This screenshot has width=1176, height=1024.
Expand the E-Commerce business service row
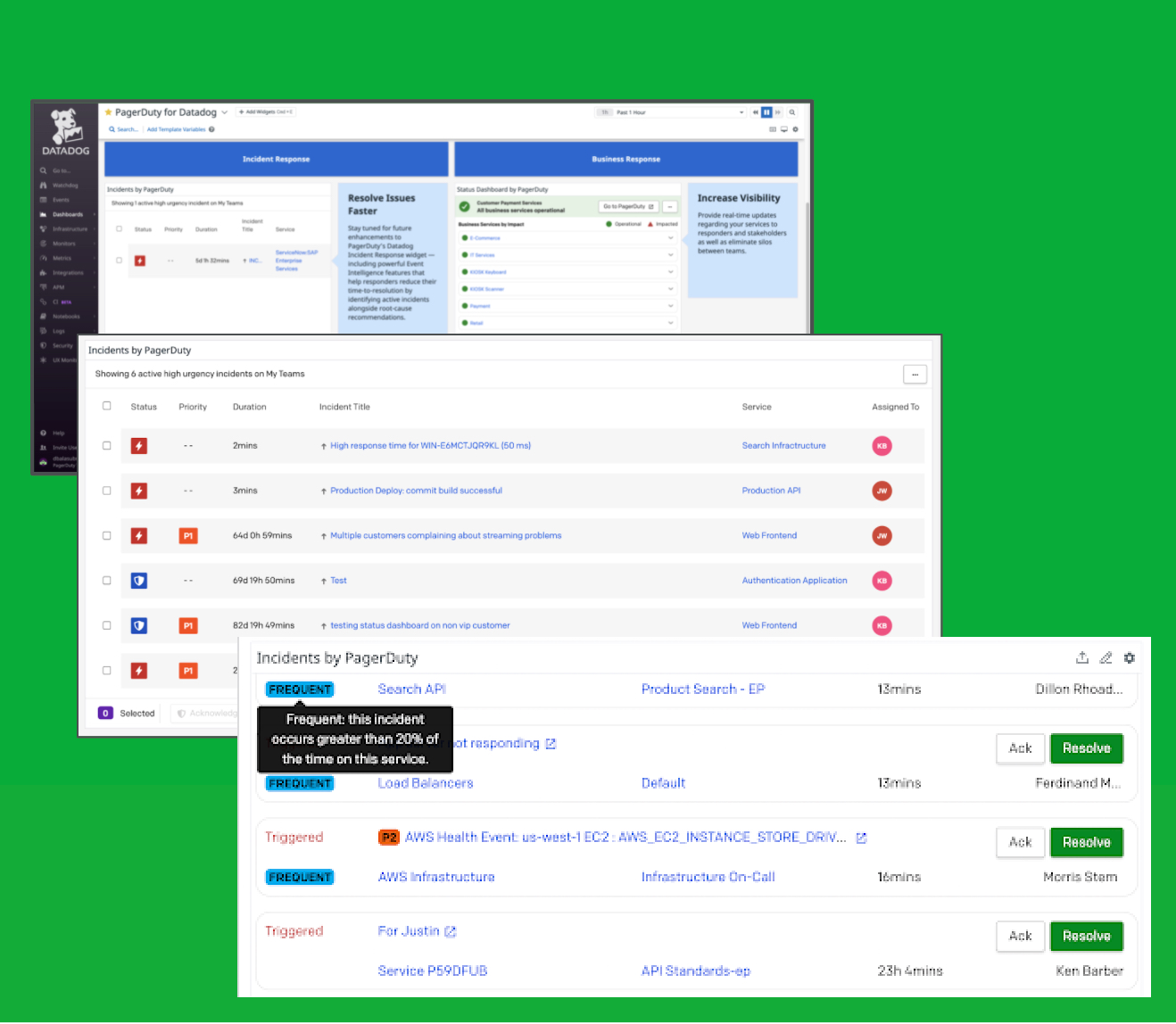point(670,238)
